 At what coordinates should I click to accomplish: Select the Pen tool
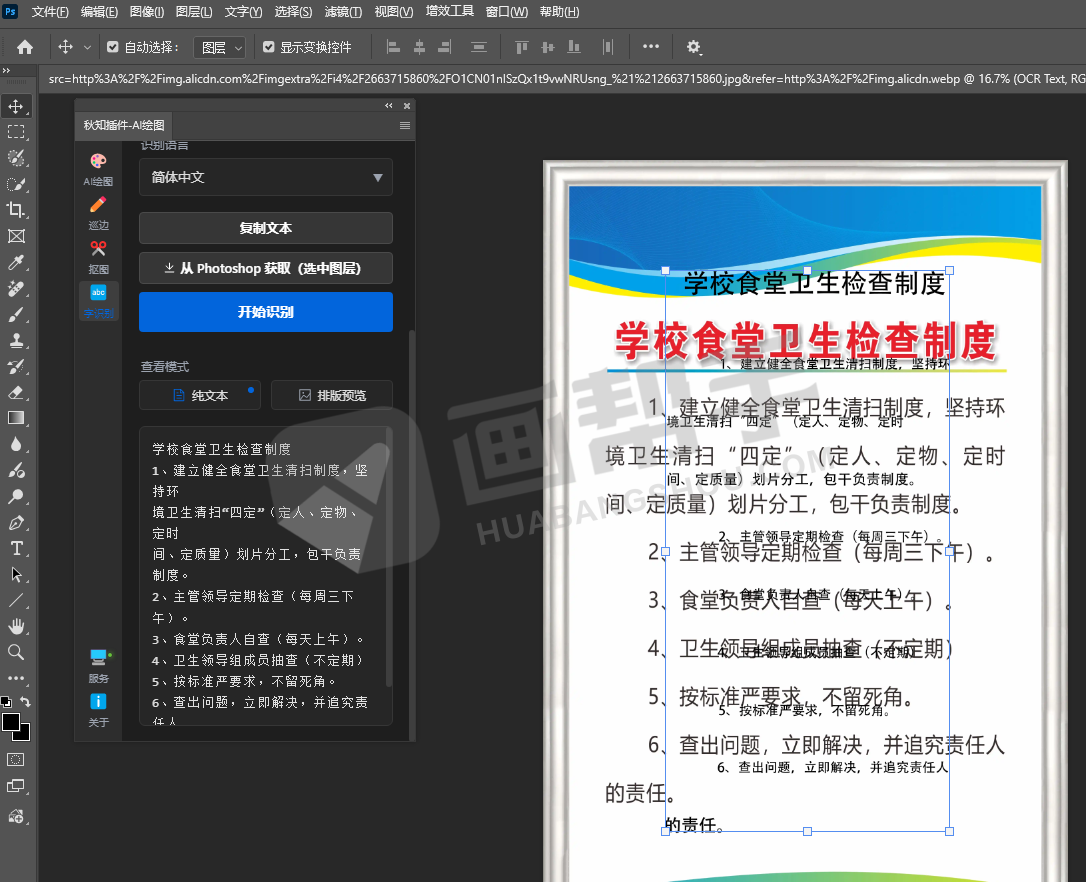(x=16, y=522)
